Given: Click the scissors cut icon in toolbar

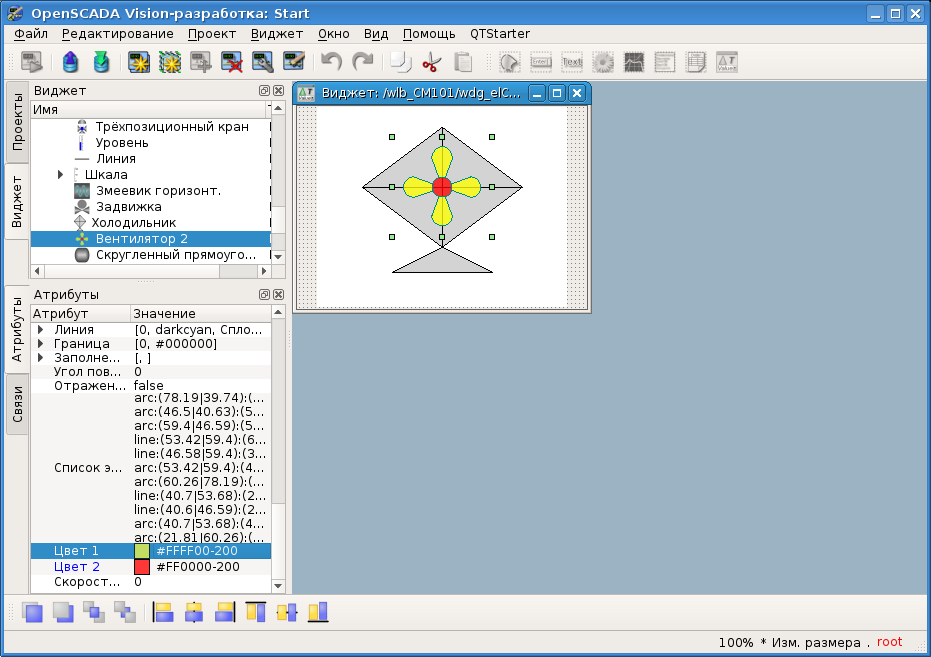Looking at the screenshot, I should 432,63.
